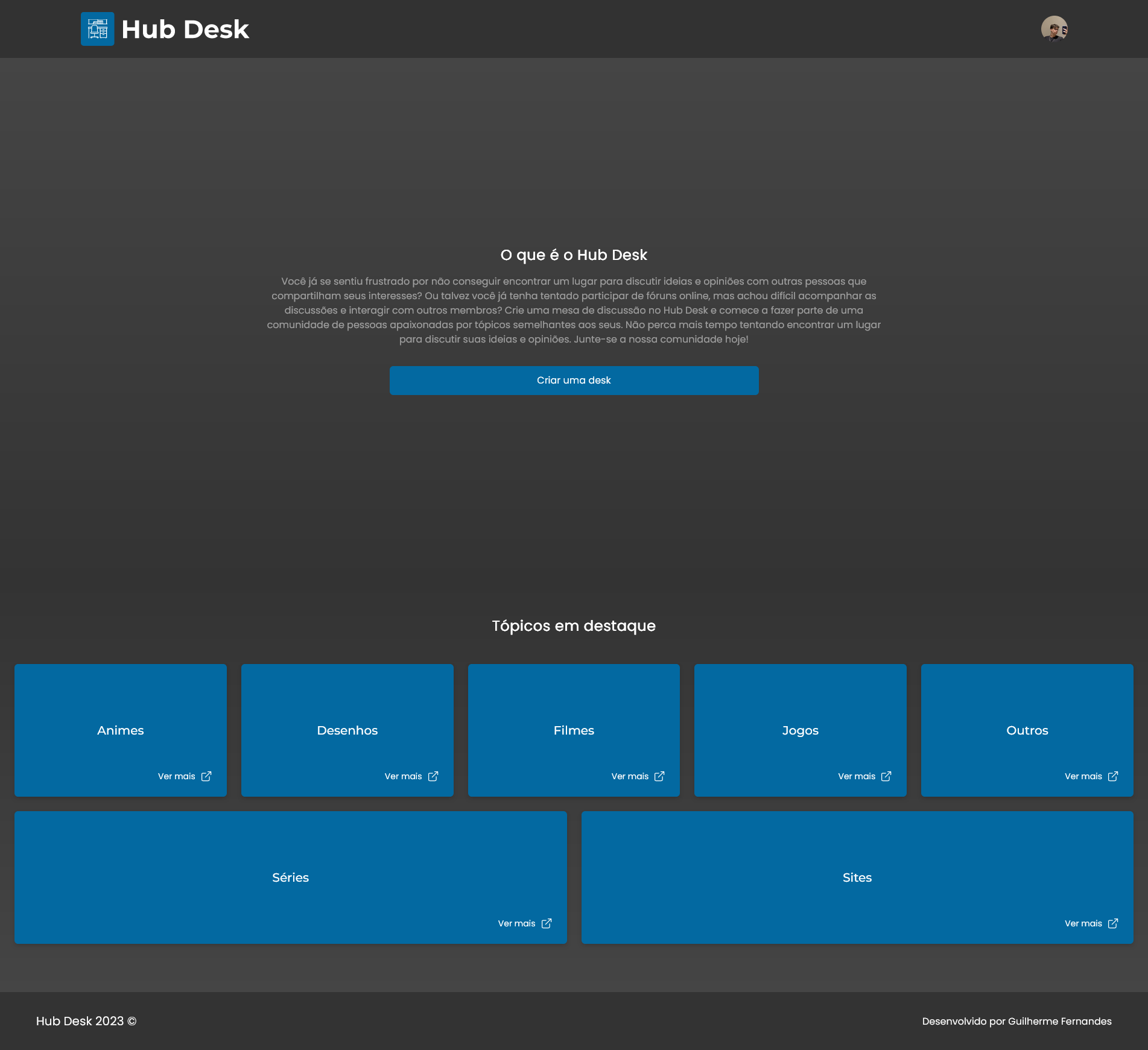Open Ver mais on the Séries topic
This screenshot has width=1148, height=1050.
516,923
